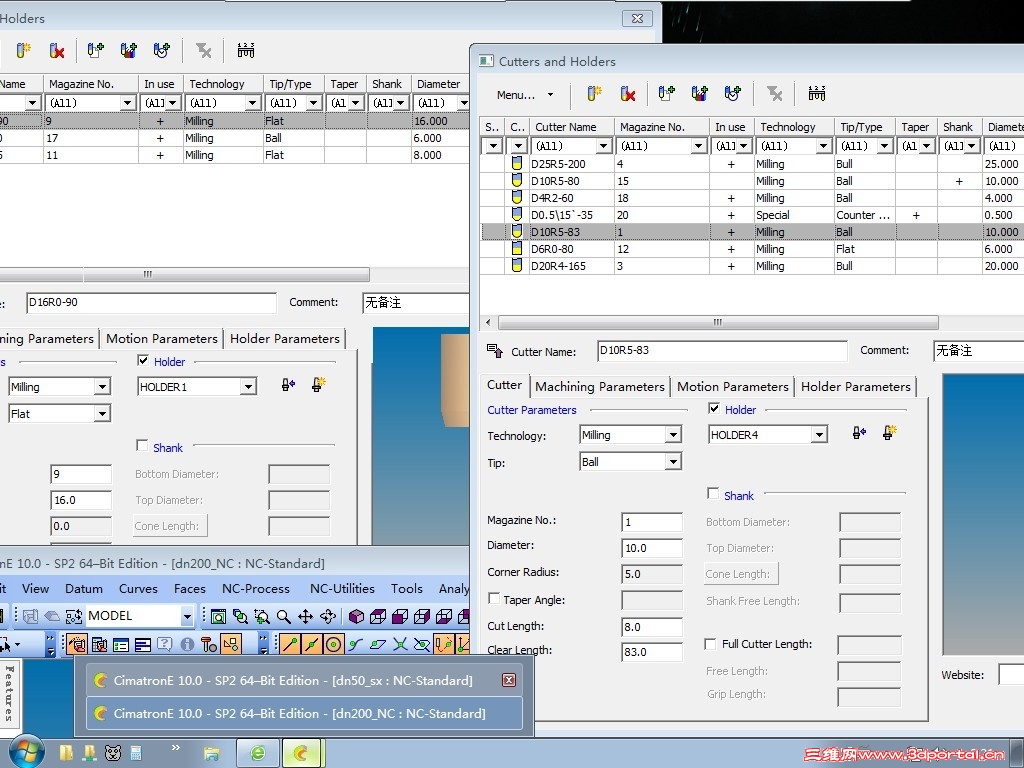This screenshot has width=1024, height=768.
Task: Open the HOLDER1 holder dropdown in the back window
Action: click(248, 387)
